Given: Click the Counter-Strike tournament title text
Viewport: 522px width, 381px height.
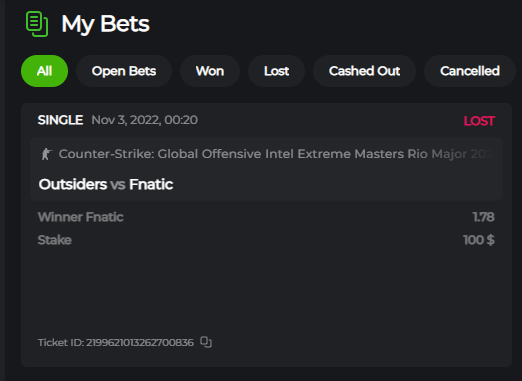Looking at the screenshot, I should (275, 154).
